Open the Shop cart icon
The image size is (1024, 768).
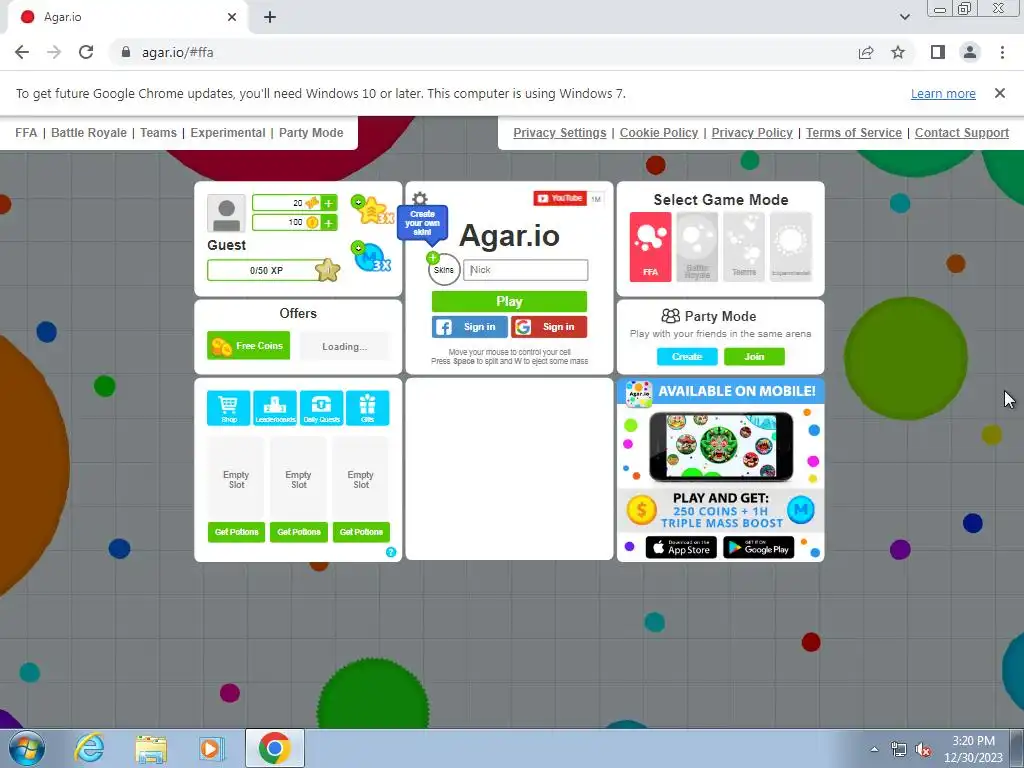[229, 408]
